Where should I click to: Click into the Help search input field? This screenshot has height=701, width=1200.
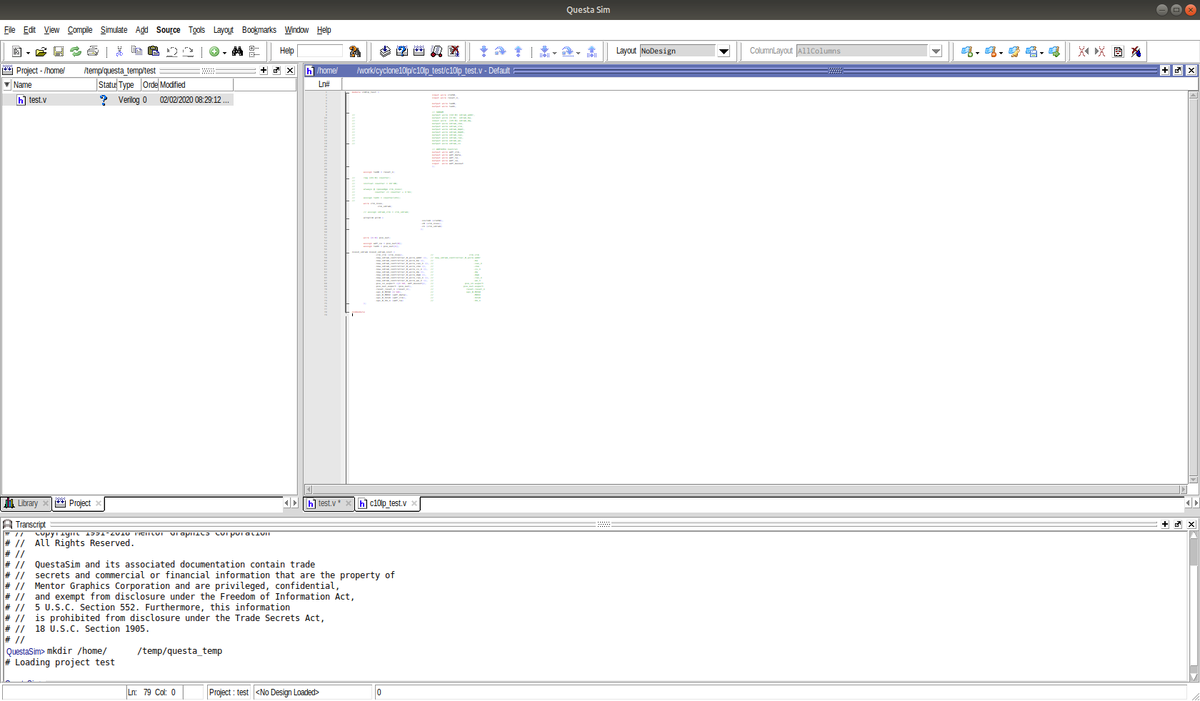(x=320, y=51)
